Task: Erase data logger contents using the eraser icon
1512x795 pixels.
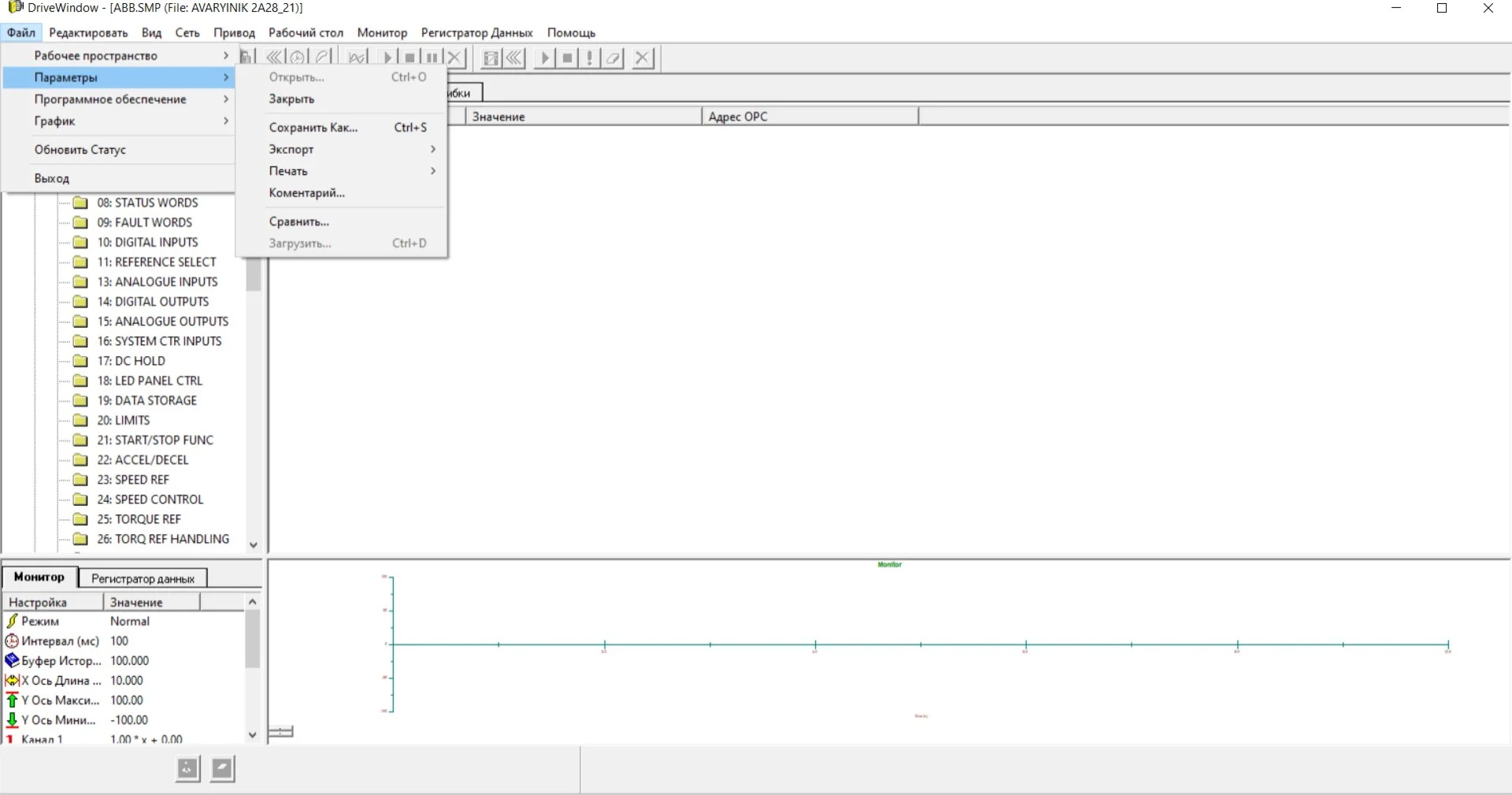Action: coord(613,57)
